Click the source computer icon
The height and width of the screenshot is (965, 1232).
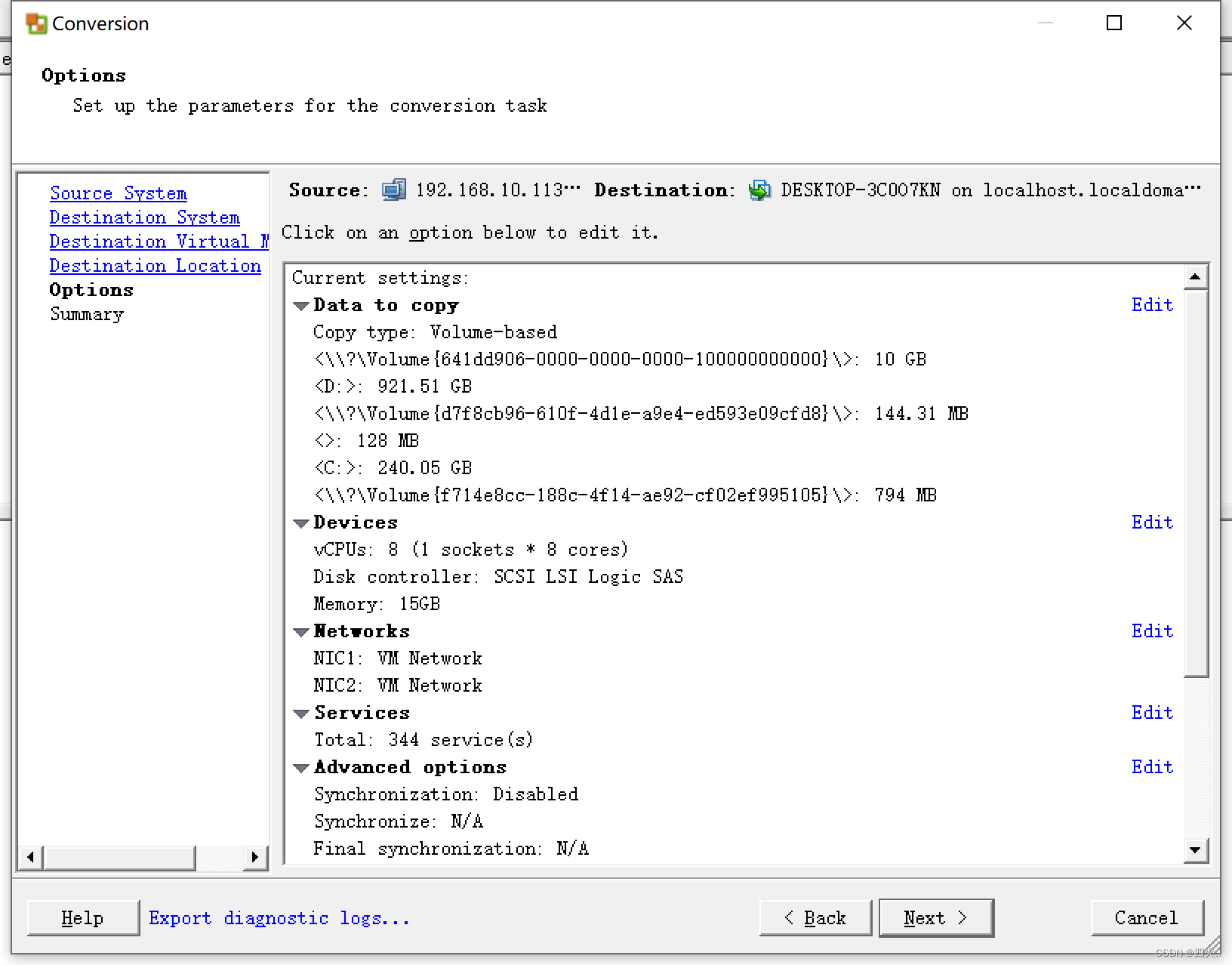coord(394,190)
